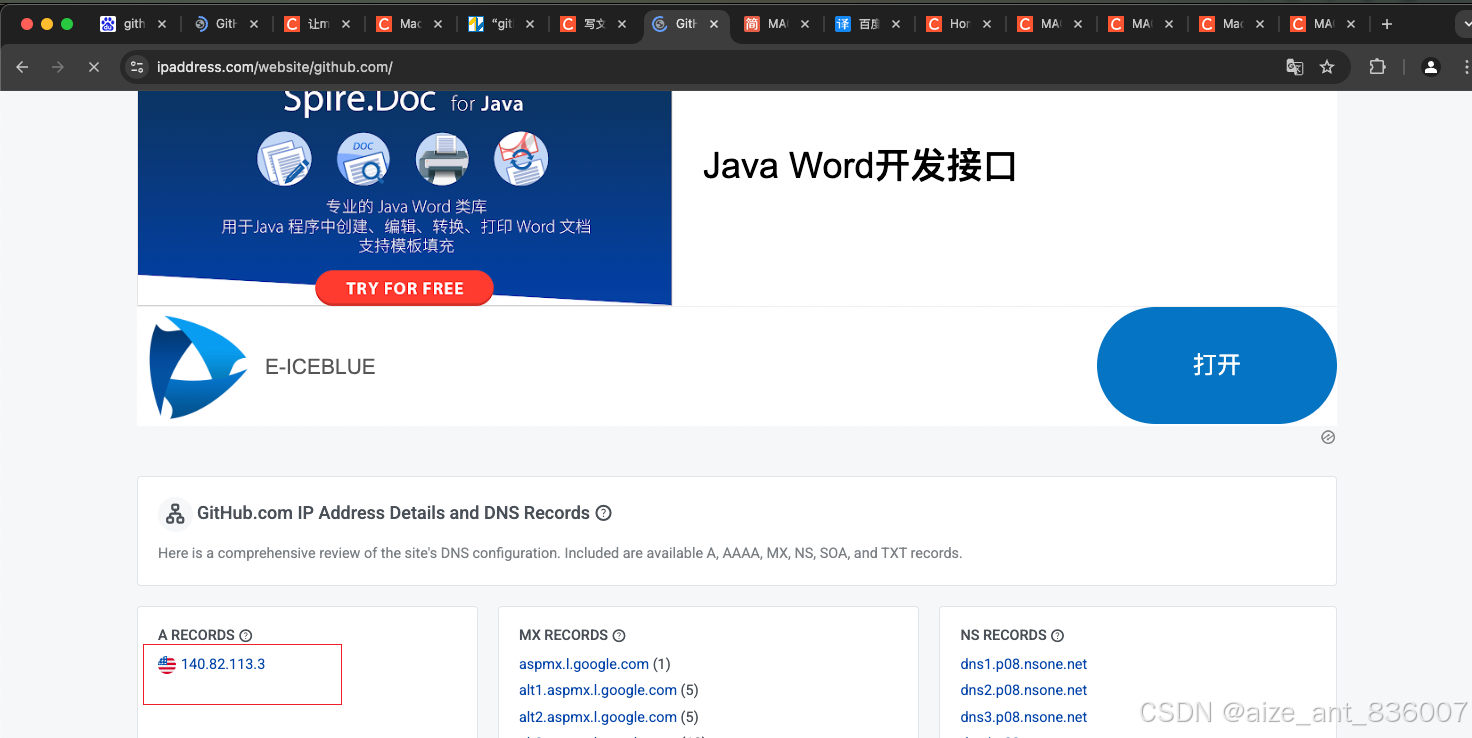1472x738 pixels.
Task: Open the alt1.aspmx.l.google.com link
Action: point(598,690)
